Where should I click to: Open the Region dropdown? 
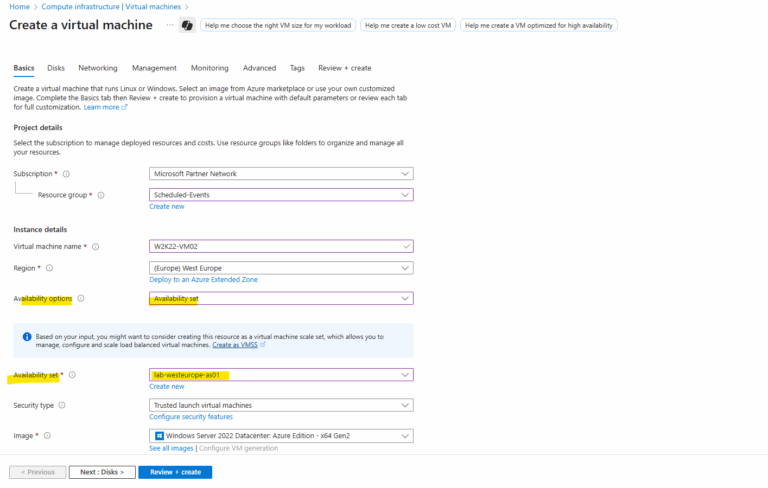coord(281,268)
